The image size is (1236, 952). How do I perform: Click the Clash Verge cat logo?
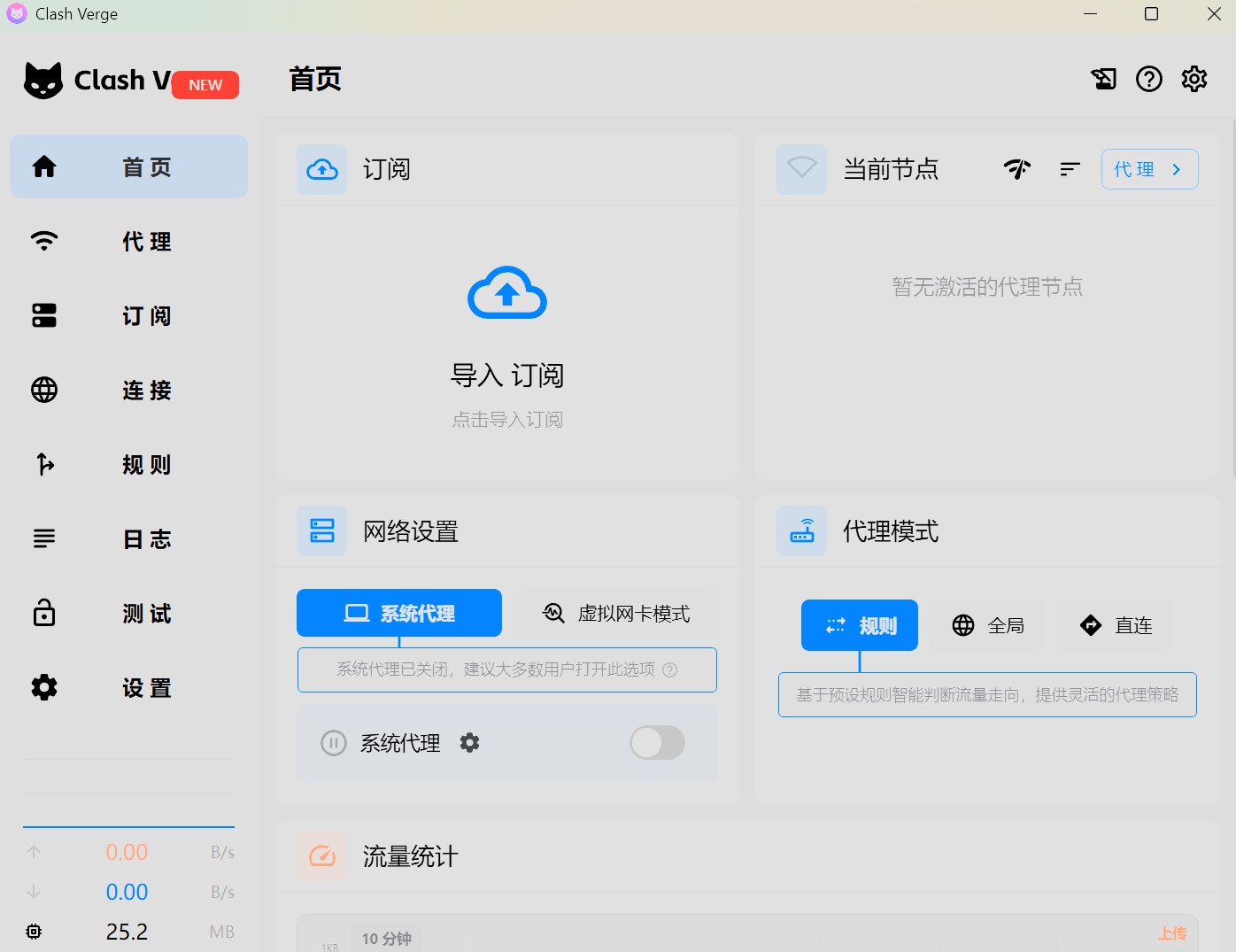point(43,81)
